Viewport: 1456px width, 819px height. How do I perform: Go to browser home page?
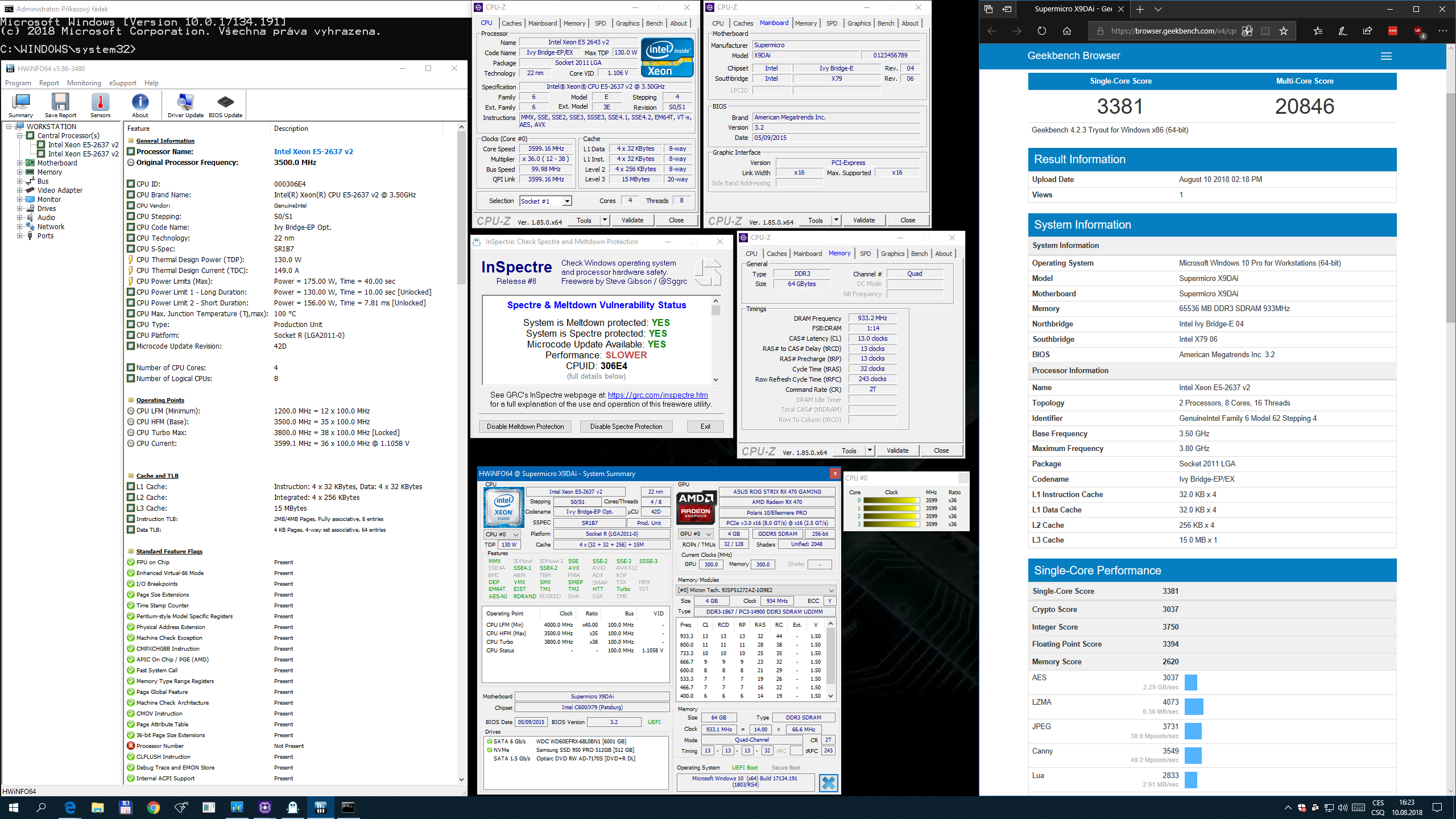coord(1067,31)
